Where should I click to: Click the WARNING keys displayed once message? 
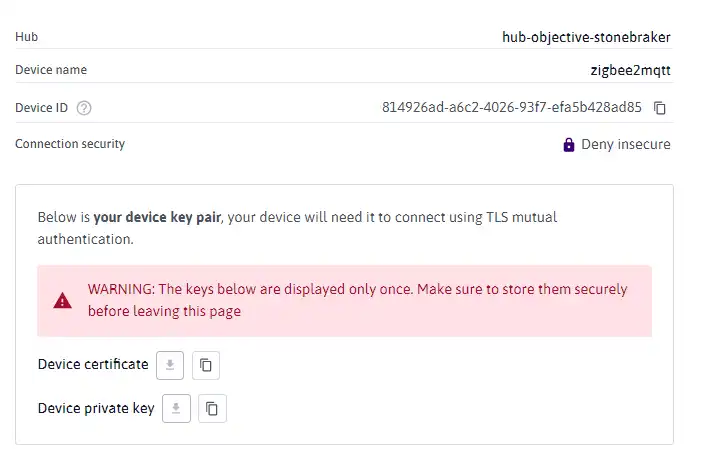pyautogui.click(x=357, y=300)
